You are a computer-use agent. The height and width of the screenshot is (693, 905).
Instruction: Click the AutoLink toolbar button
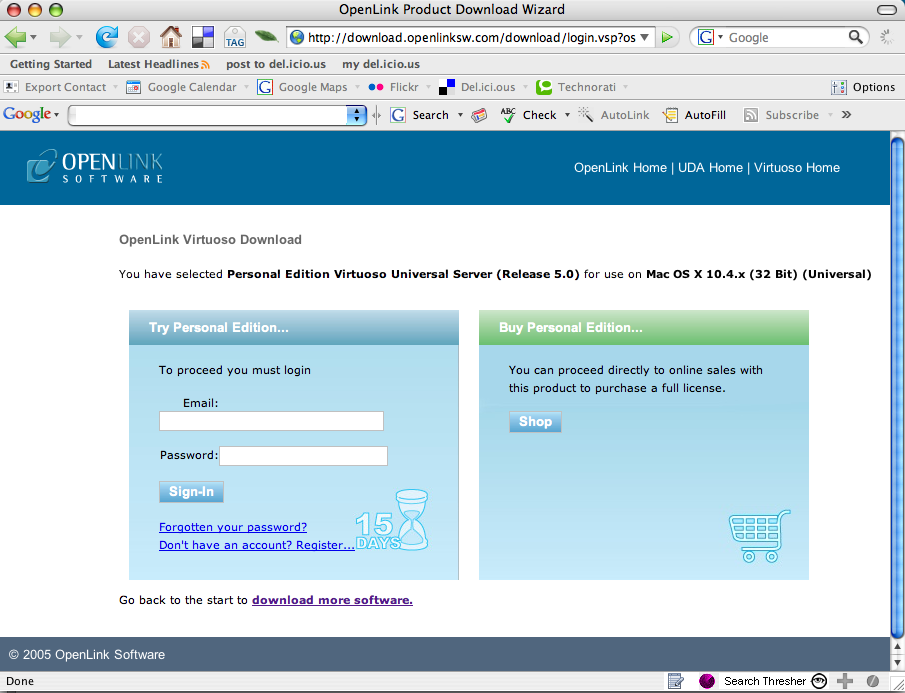click(x=614, y=115)
